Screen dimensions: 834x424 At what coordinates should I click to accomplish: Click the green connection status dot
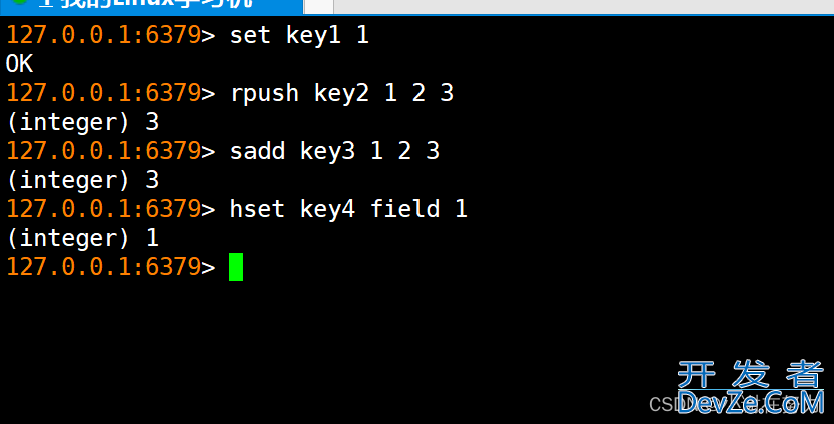coord(20,2)
